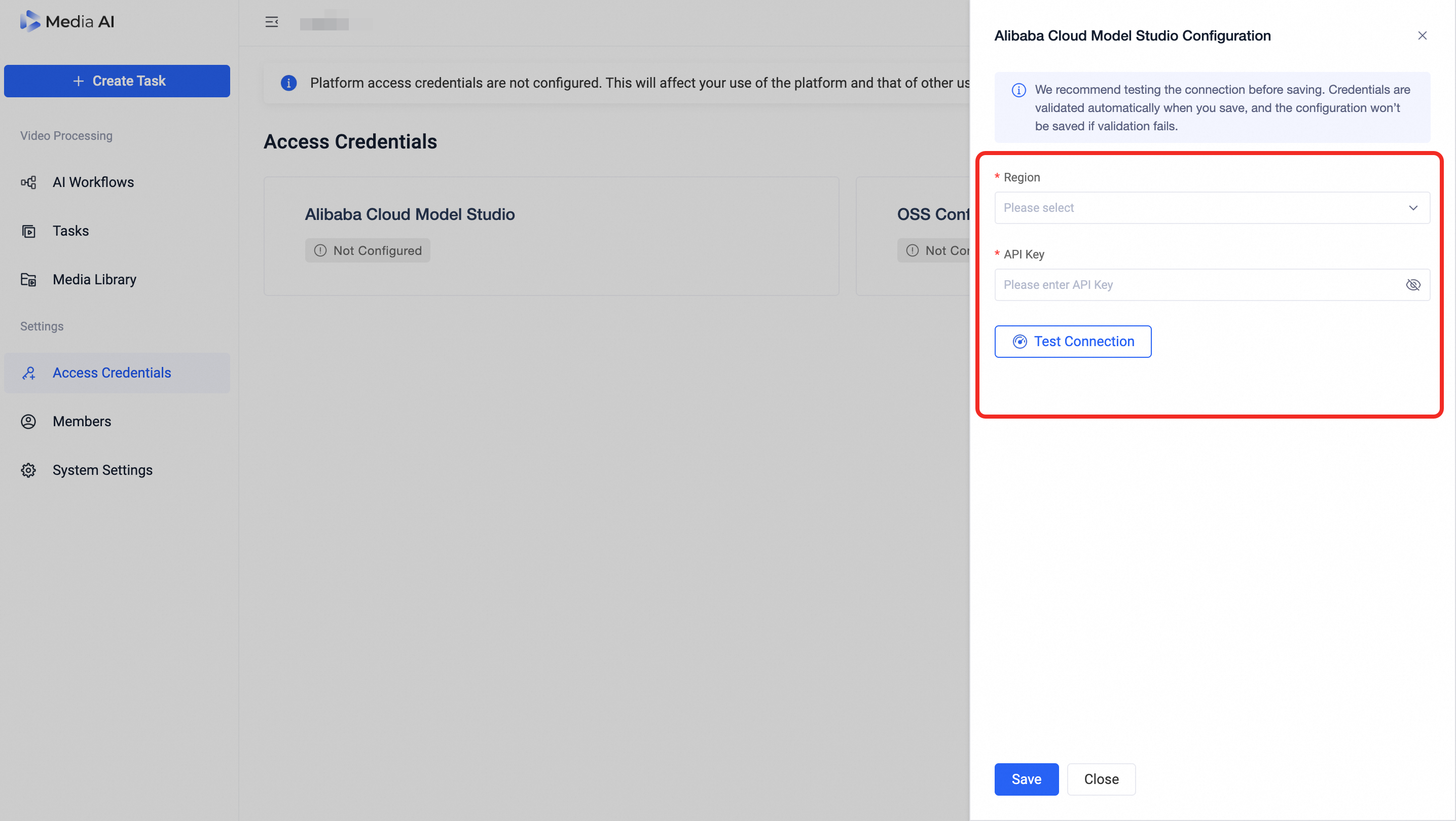This screenshot has height=821, width=1456.
Task: Collapse the sidebar with the menu fold icon
Action: point(272,22)
